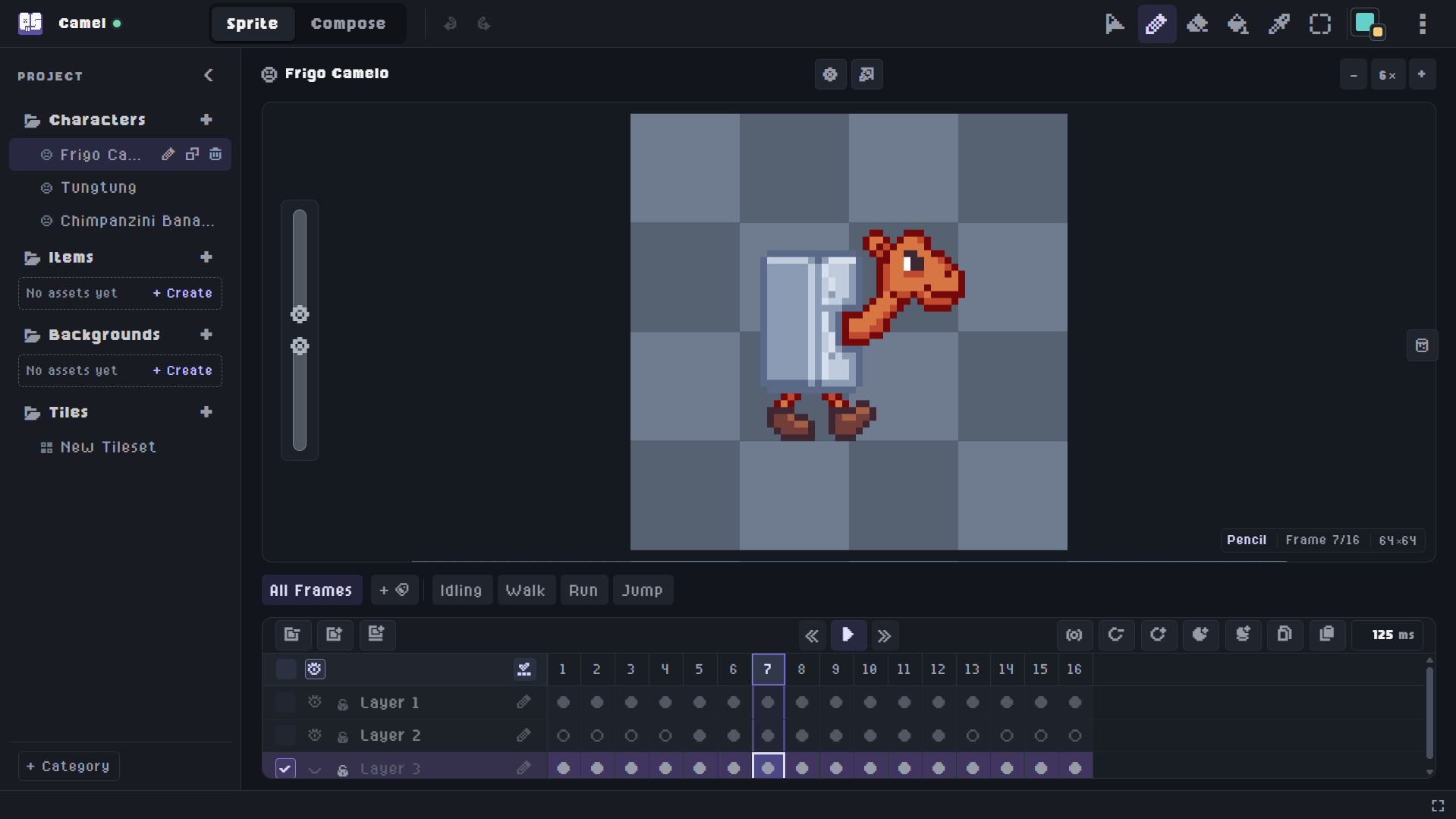Open the three-dot more options menu
The height and width of the screenshot is (819, 1456).
coord(1423,24)
